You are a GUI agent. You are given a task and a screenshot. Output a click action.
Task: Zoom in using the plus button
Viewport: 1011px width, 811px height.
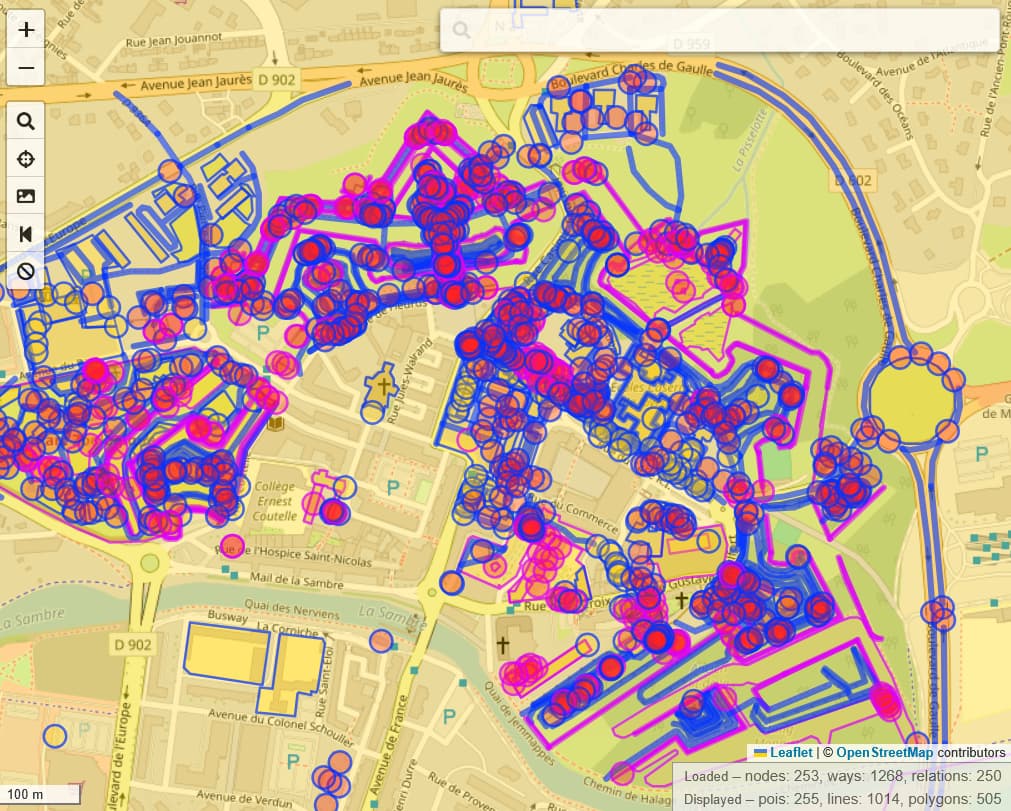[26, 30]
